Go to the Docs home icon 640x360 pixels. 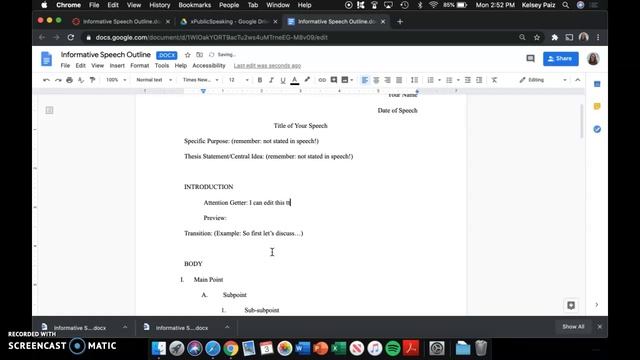tap(47, 59)
